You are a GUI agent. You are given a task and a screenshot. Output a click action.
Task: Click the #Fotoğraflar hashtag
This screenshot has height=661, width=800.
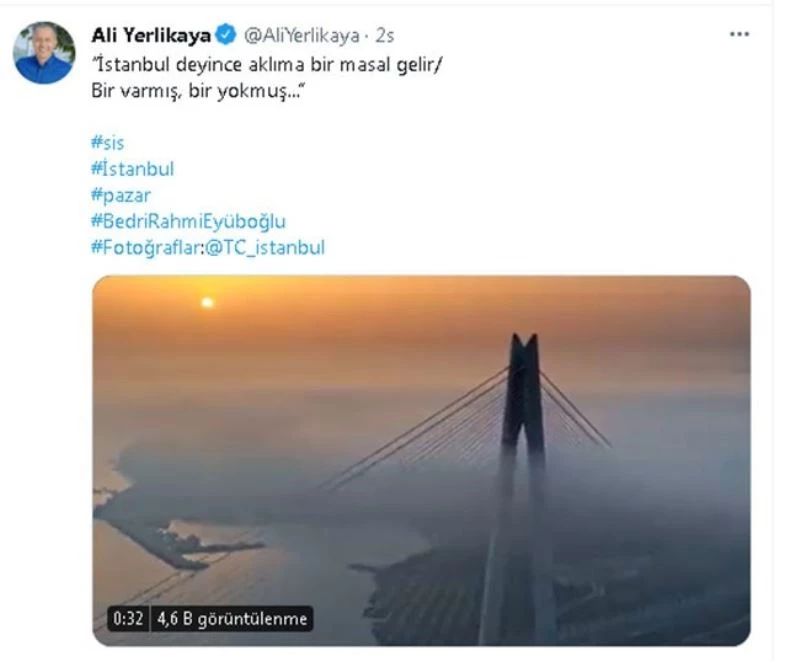146,247
